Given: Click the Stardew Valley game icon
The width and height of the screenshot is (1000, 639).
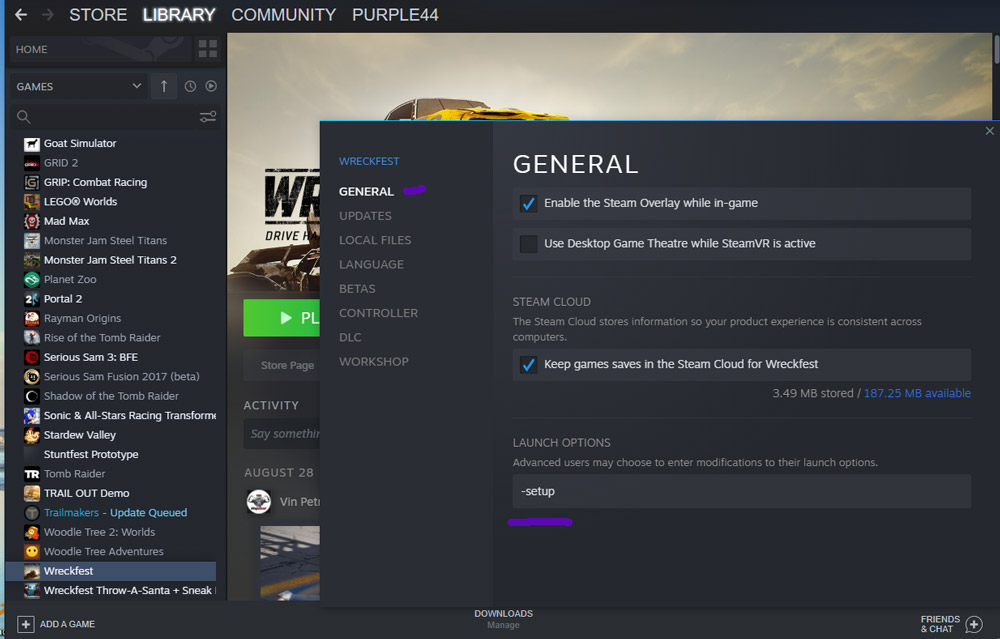Looking at the screenshot, I should point(32,436).
